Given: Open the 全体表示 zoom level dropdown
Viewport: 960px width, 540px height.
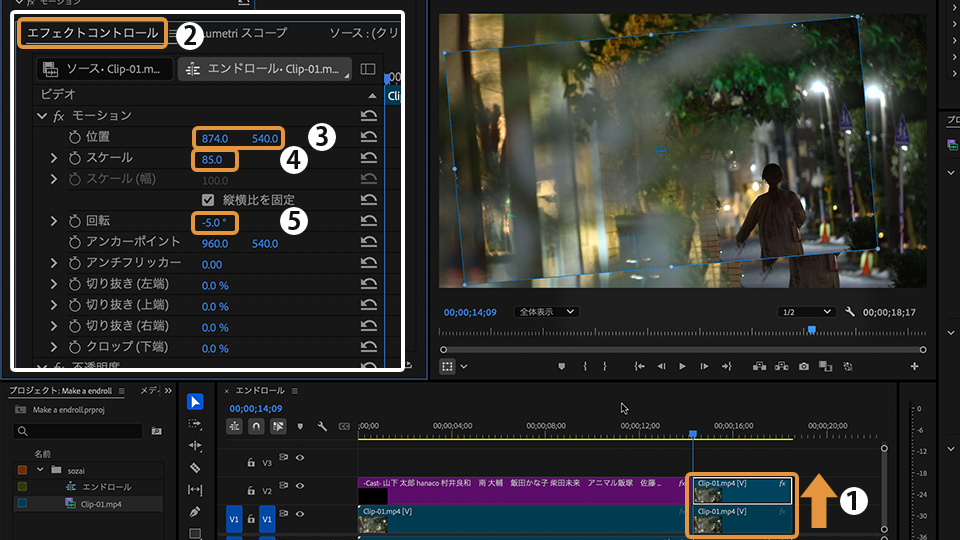Looking at the screenshot, I should 546,312.
